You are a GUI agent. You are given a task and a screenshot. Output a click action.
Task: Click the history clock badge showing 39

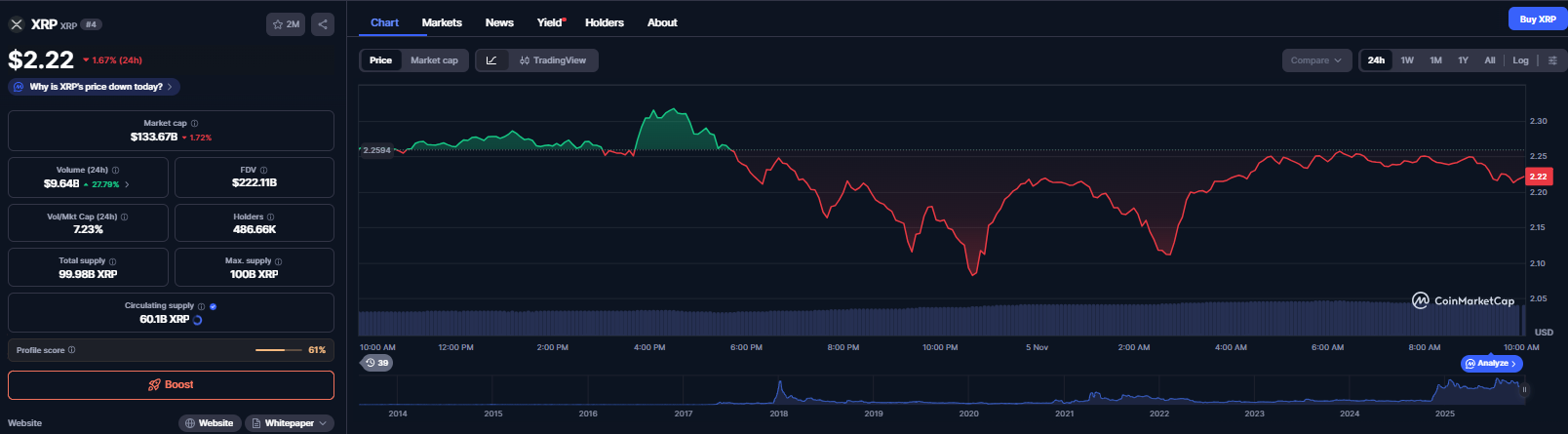coord(376,363)
